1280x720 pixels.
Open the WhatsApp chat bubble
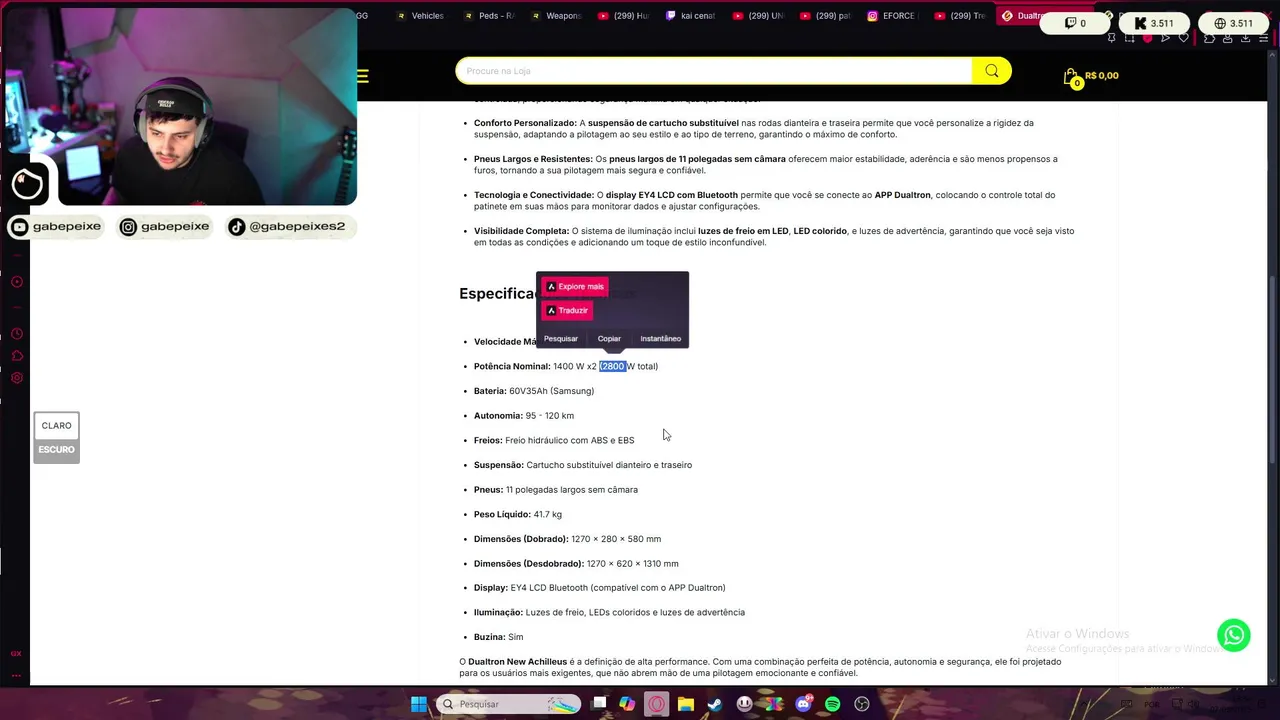click(1233, 635)
